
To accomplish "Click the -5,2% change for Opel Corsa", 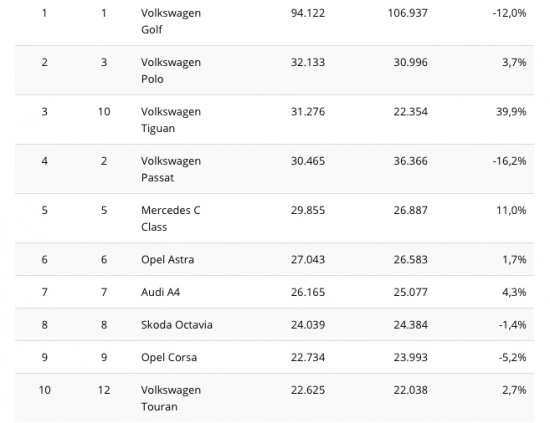I will click(512, 357).
